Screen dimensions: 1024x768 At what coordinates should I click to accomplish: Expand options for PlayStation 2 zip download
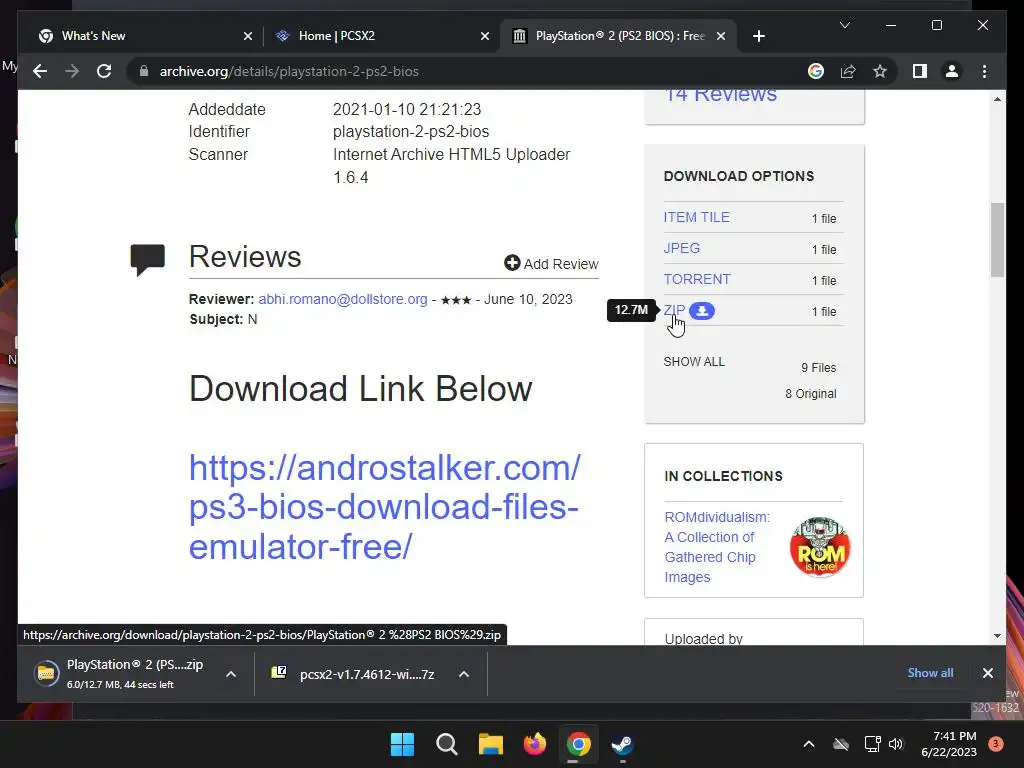(231, 674)
